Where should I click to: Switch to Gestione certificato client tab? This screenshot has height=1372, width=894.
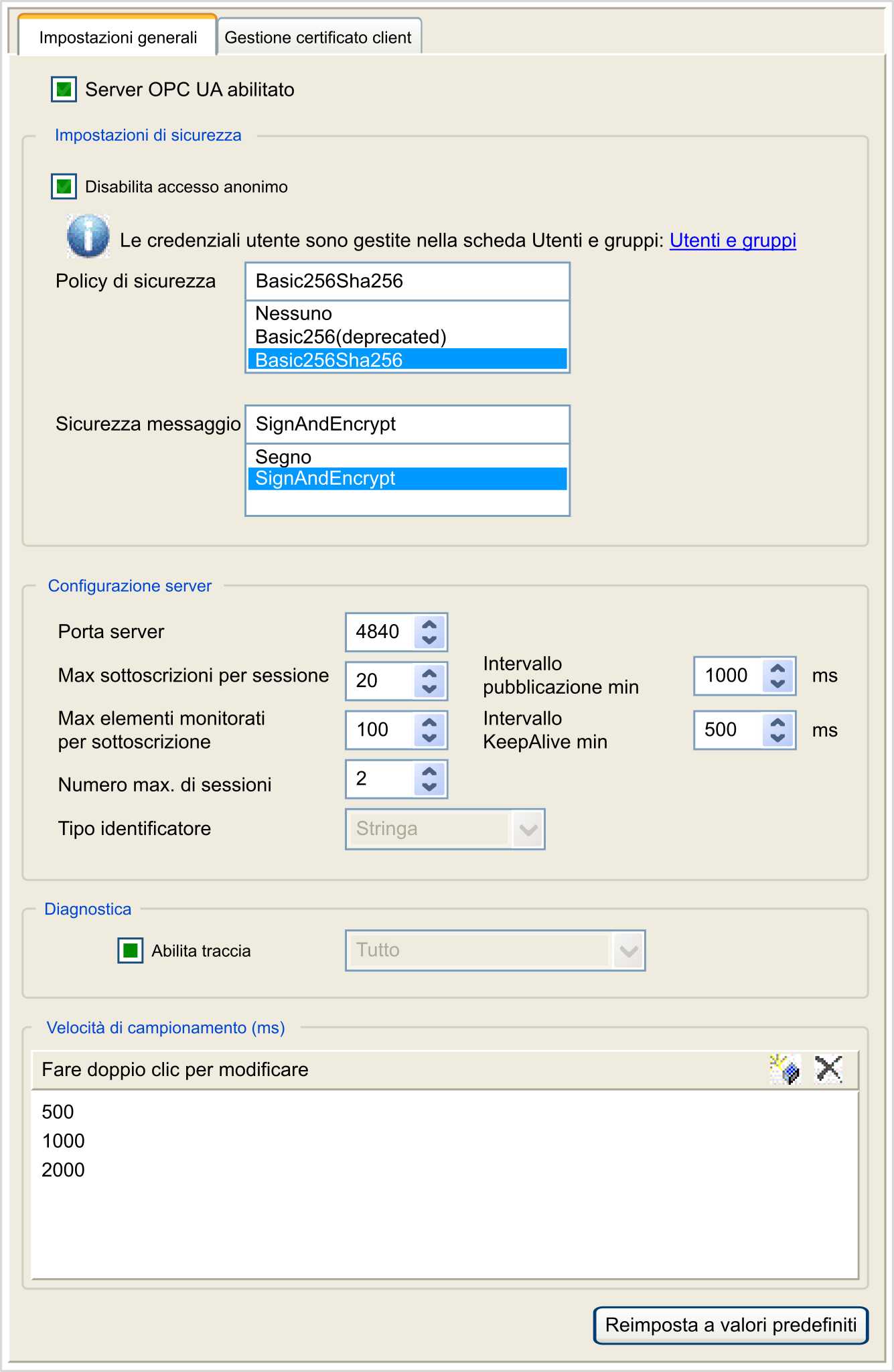[x=318, y=37]
